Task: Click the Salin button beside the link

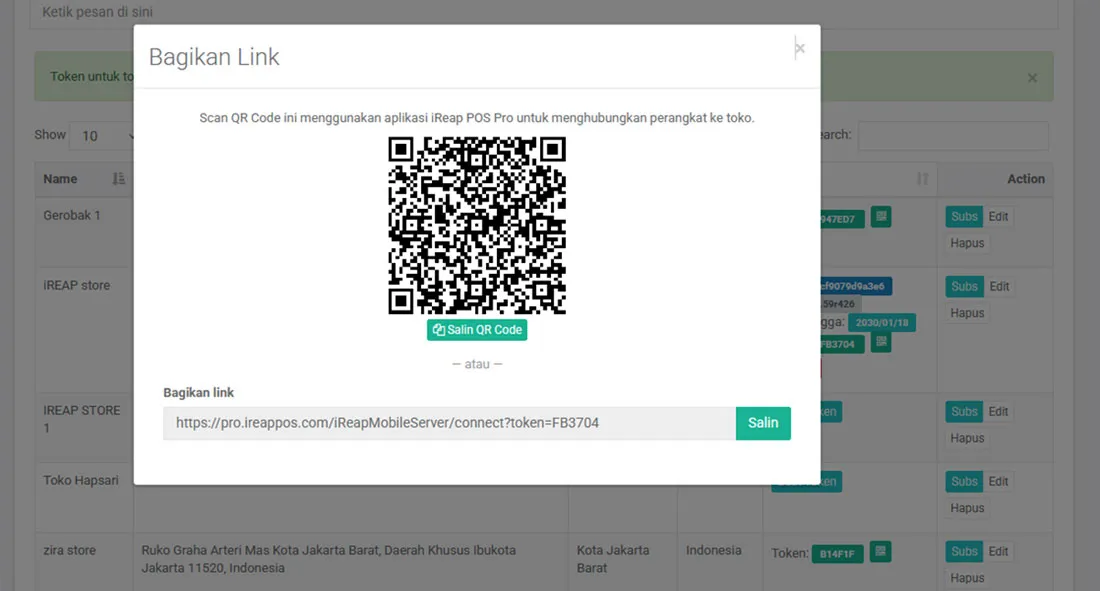Action: click(763, 423)
